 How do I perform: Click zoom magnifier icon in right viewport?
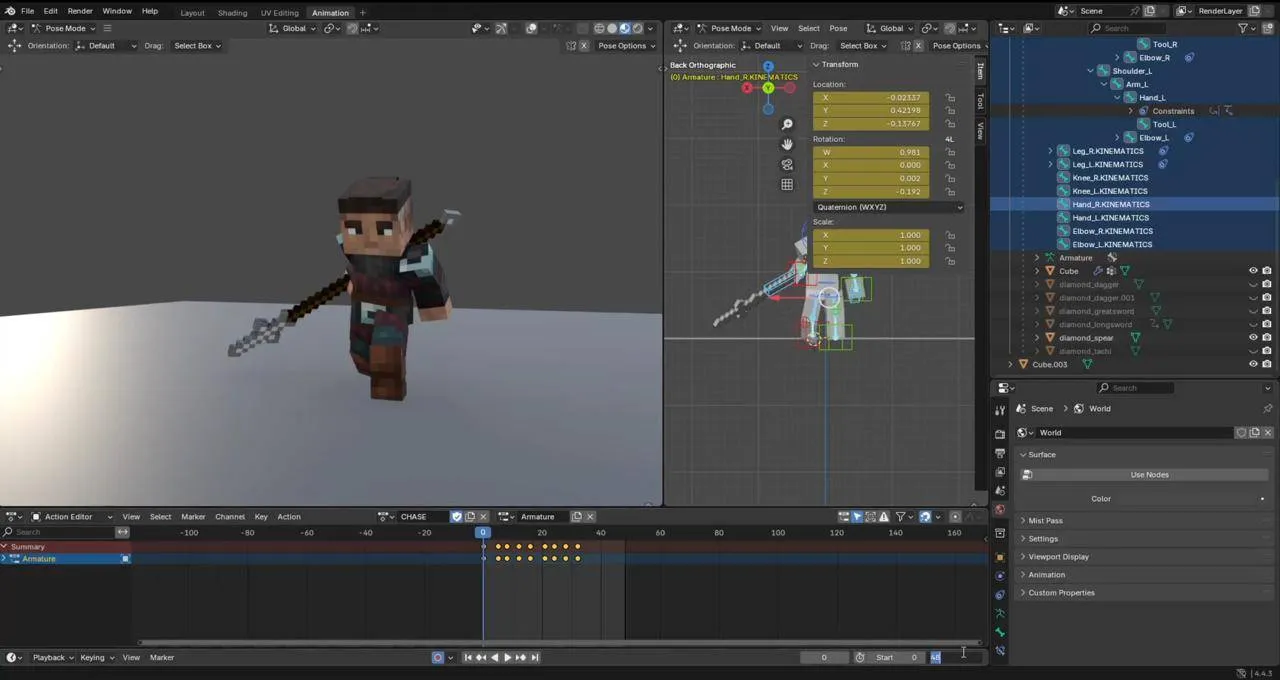pyautogui.click(x=787, y=124)
